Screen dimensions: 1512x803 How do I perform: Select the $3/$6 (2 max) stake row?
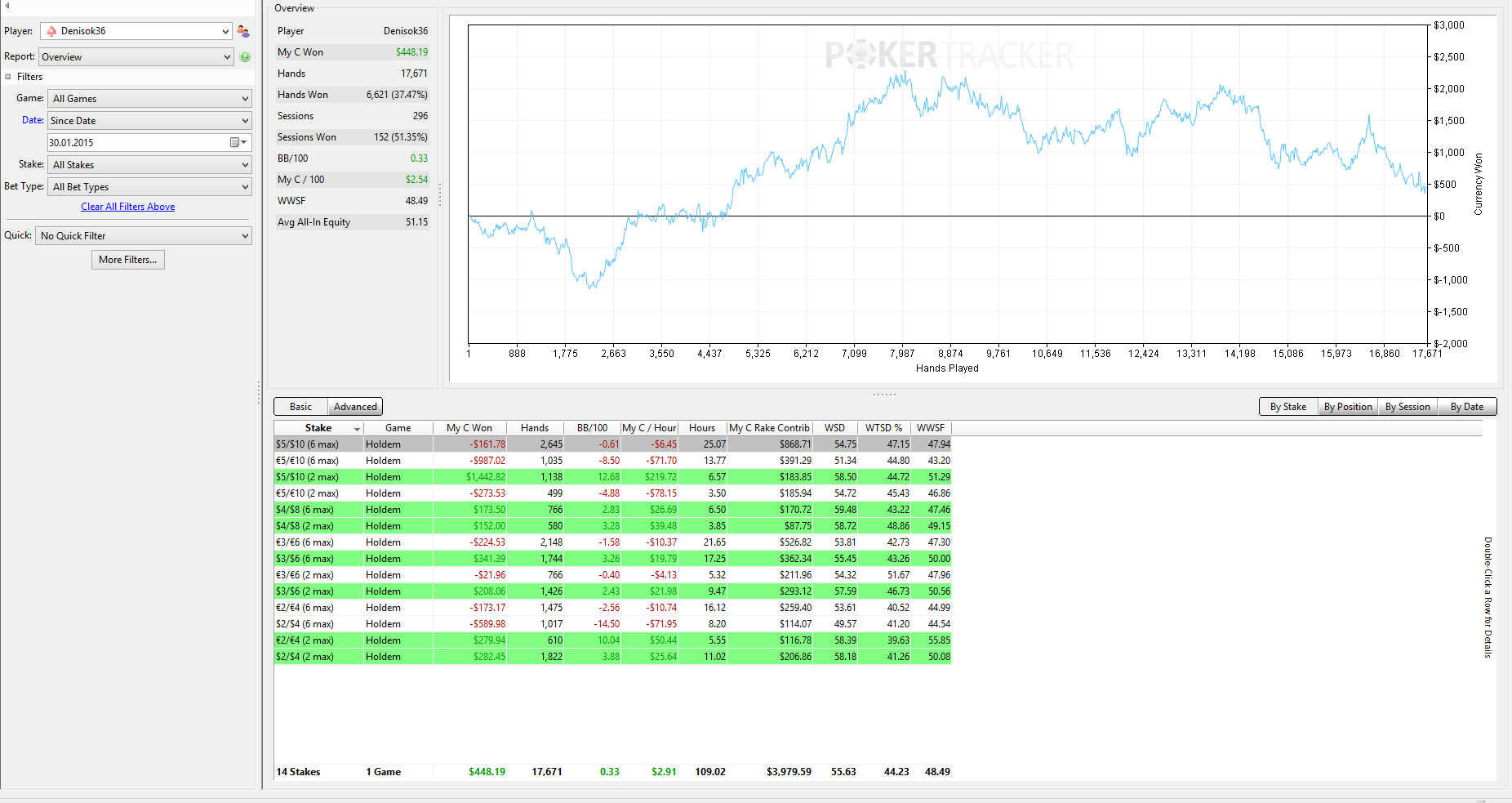pyautogui.click(x=612, y=591)
